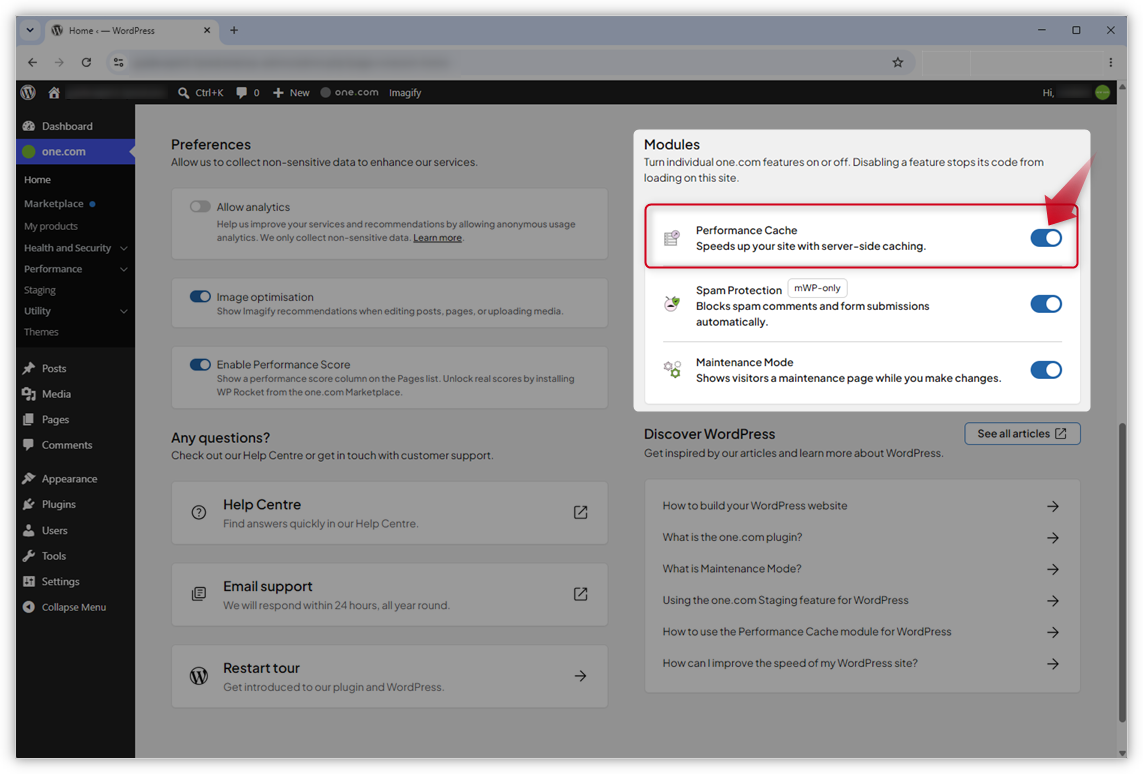1143x774 pixels.
Task: Open My products submenu item
Action: (x=50, y=227)
